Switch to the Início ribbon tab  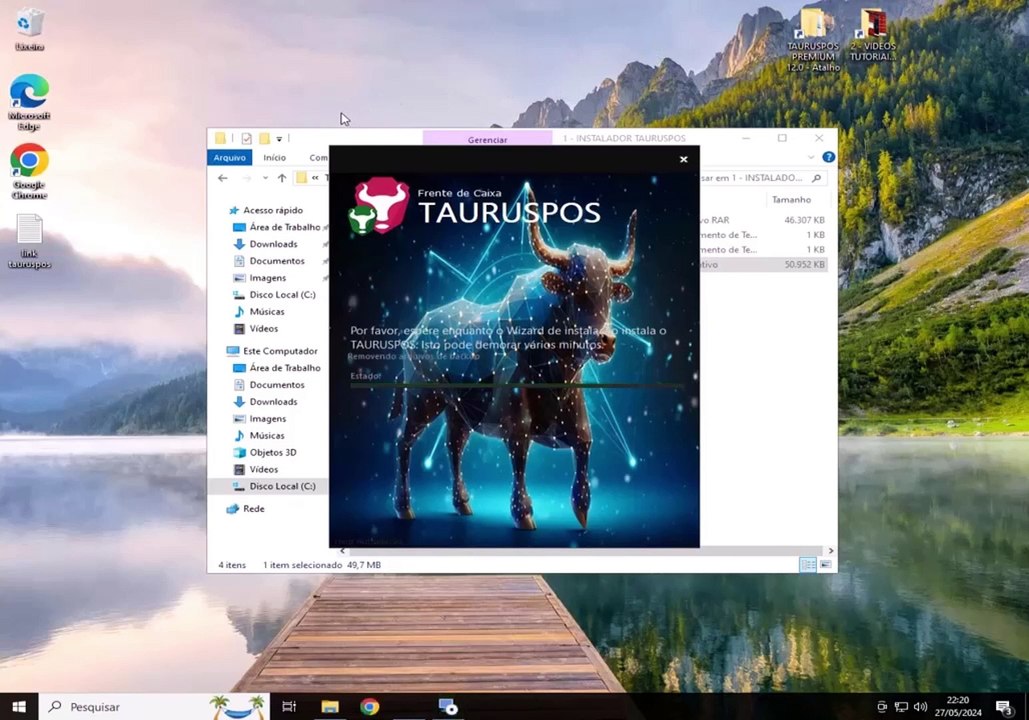pos(274,158)
